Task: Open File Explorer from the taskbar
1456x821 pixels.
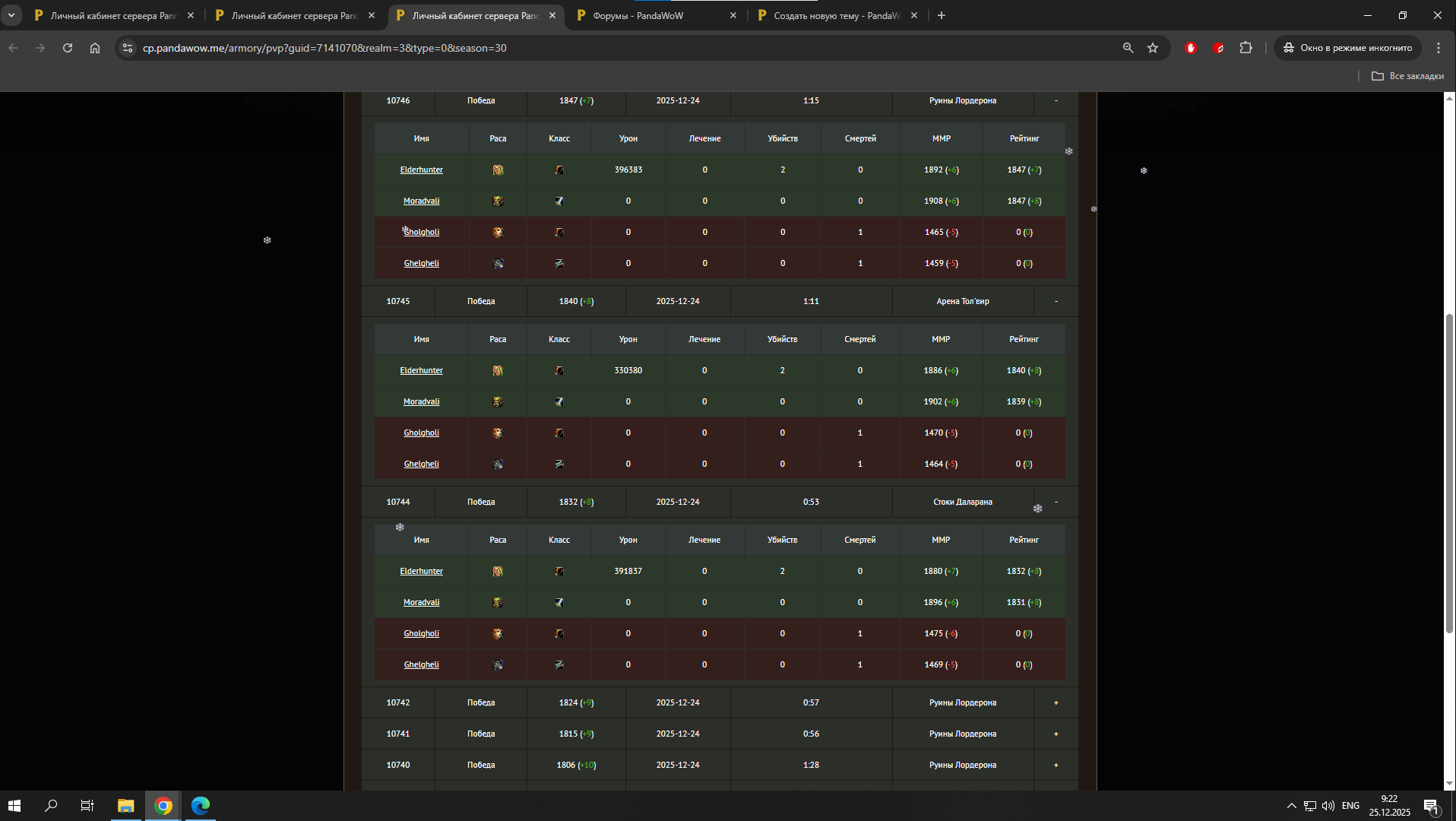Action: pos(125,806)
